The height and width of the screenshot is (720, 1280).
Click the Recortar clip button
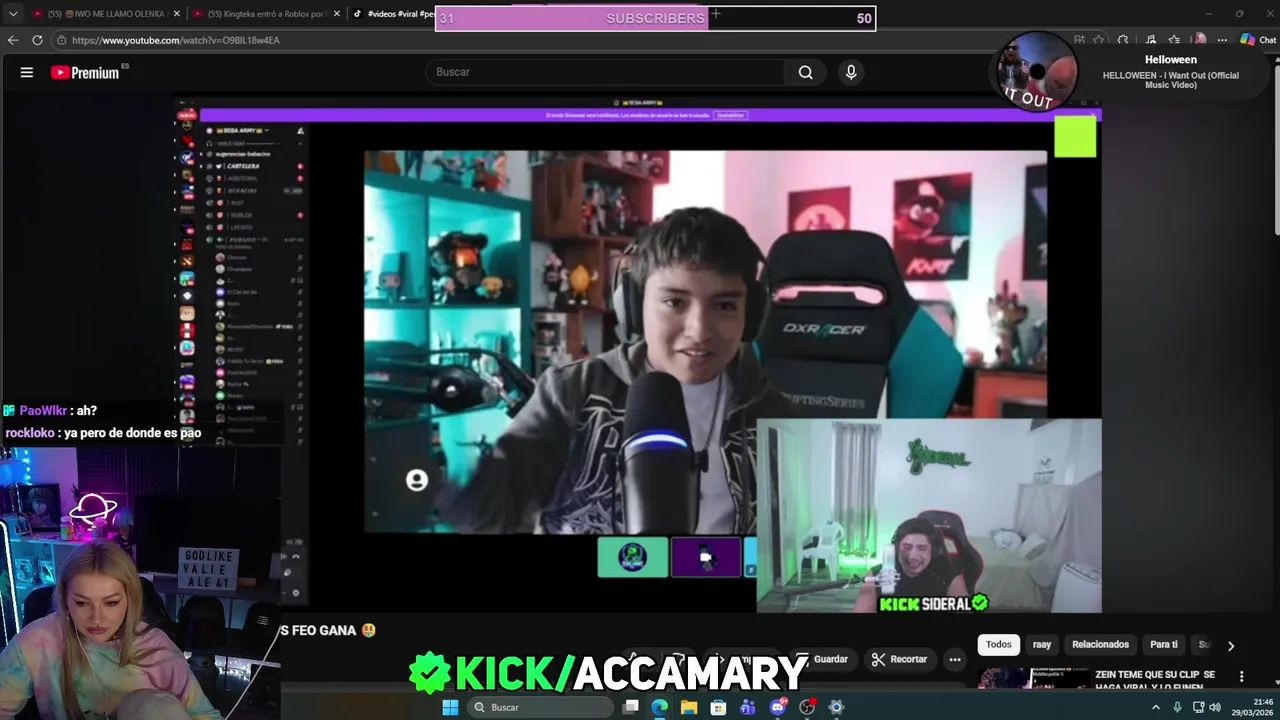click(899, 659)
